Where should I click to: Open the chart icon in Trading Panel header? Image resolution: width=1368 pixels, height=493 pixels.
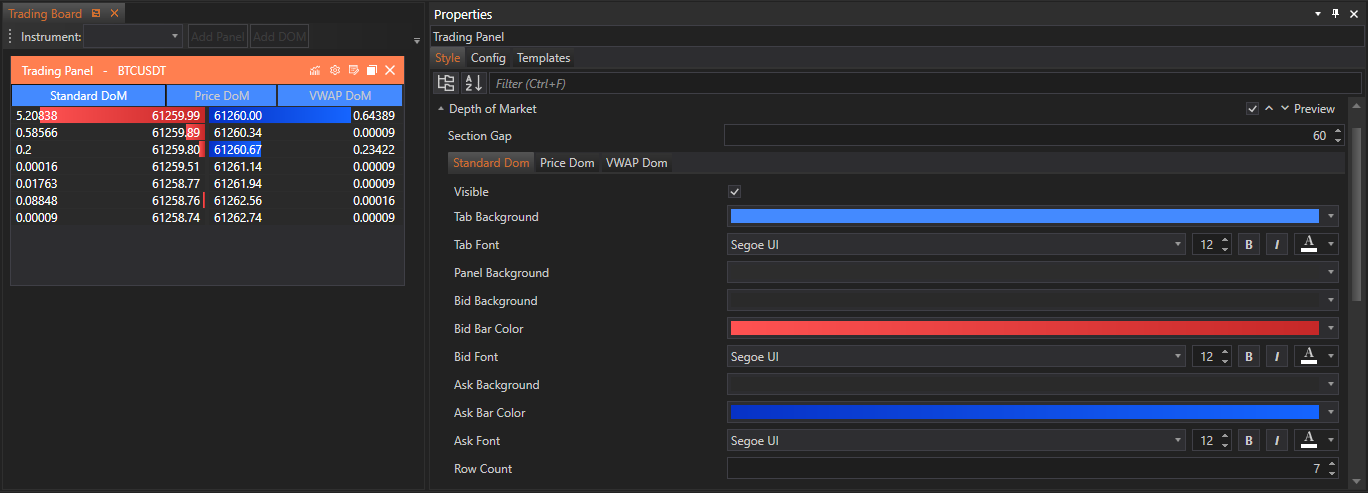(315, 71)
